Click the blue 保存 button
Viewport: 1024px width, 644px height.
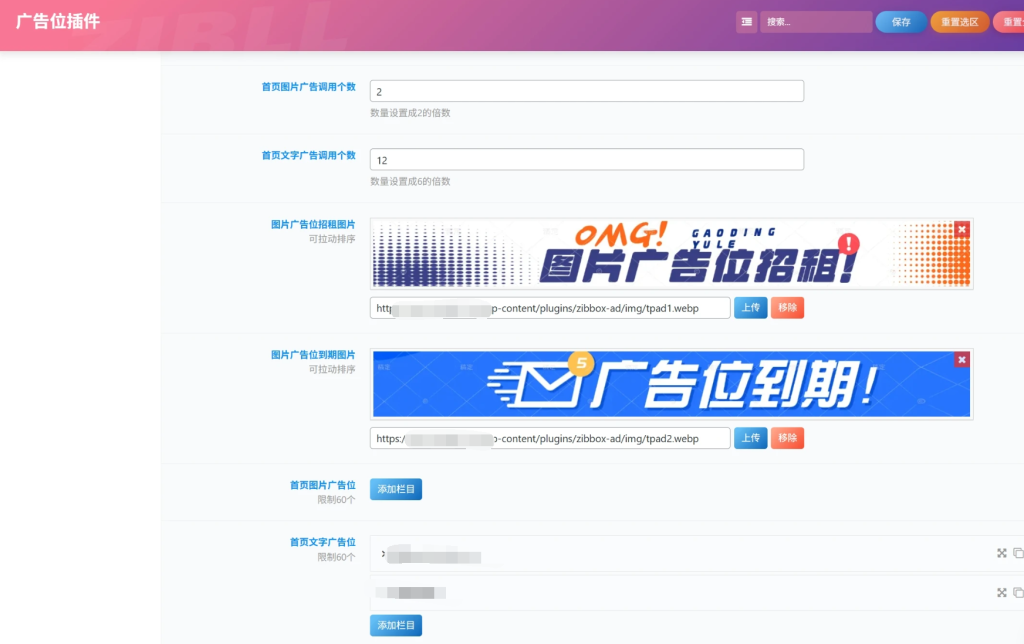coord(901,22)
